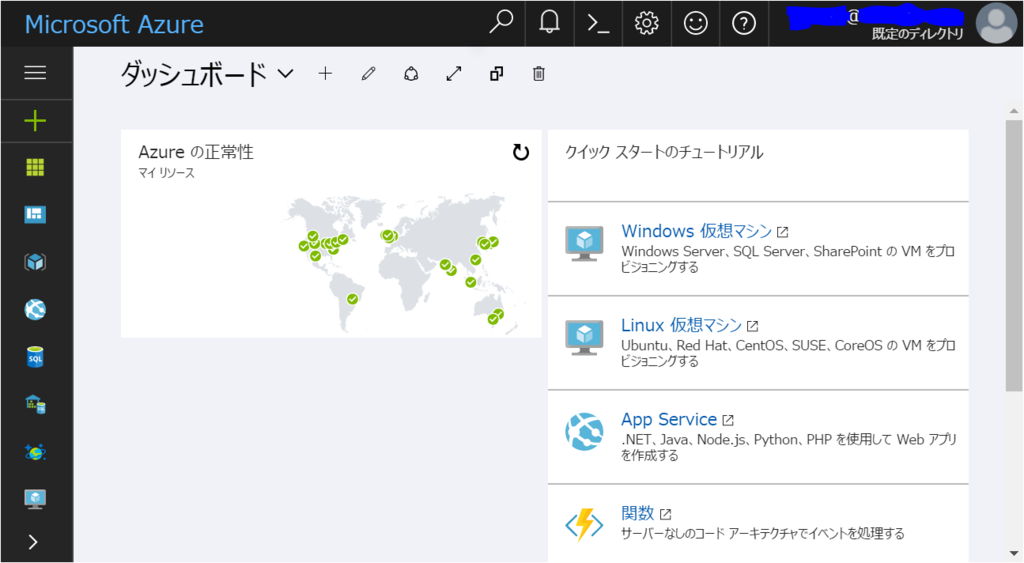
Task: Open the Linux 仮想マシン link
Action: tap(681, 325)
